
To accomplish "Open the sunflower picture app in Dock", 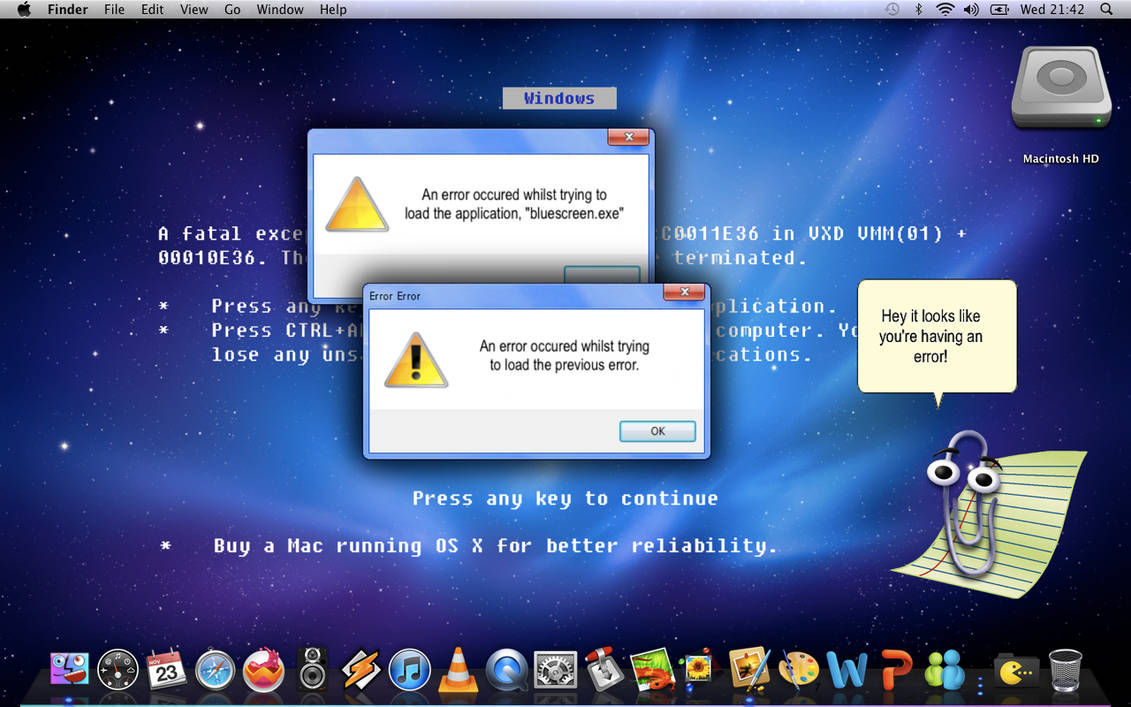I will pos(698,668).
